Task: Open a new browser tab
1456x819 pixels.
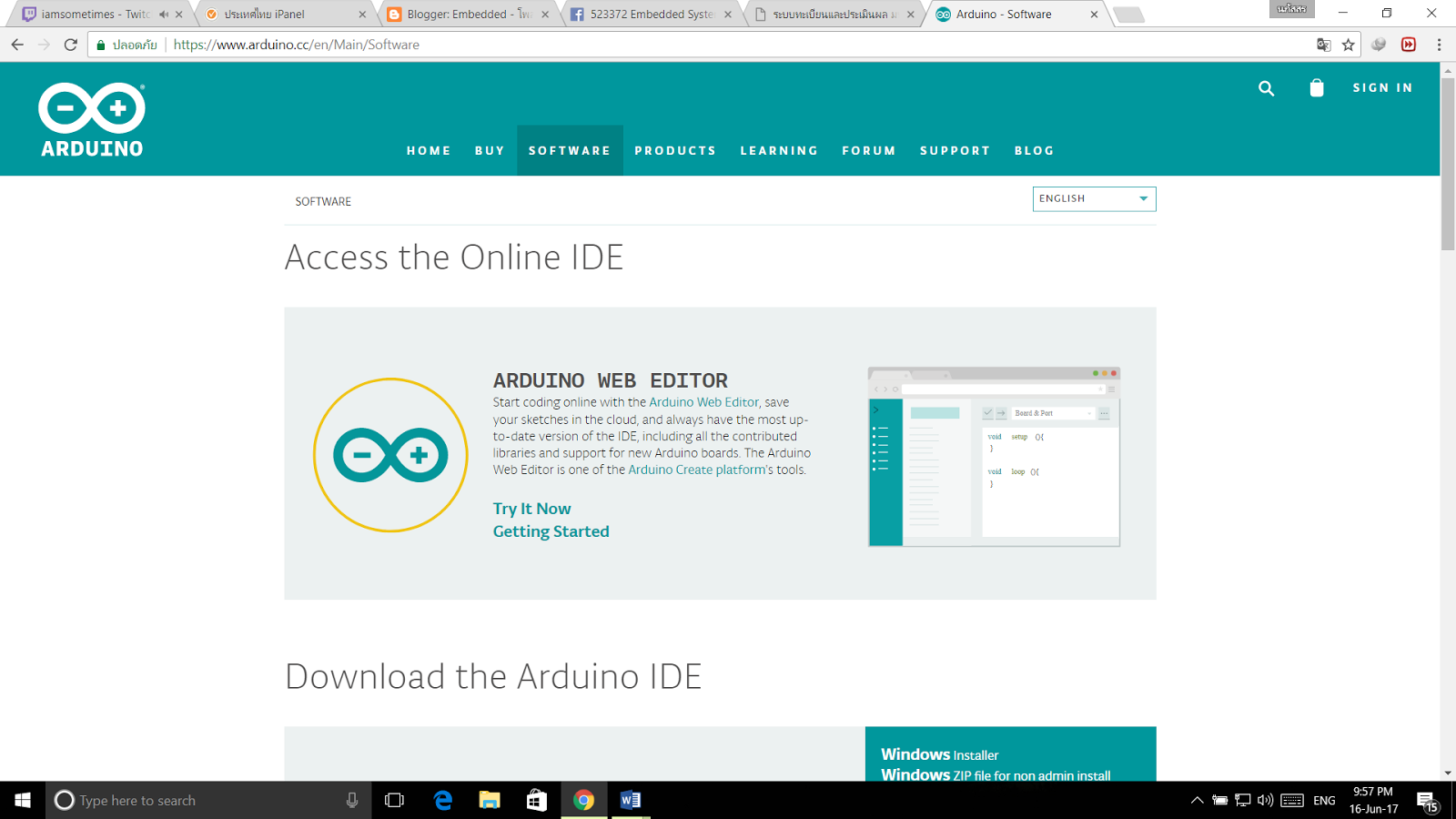Action: pyautogui.click(x=1128, y=15)
